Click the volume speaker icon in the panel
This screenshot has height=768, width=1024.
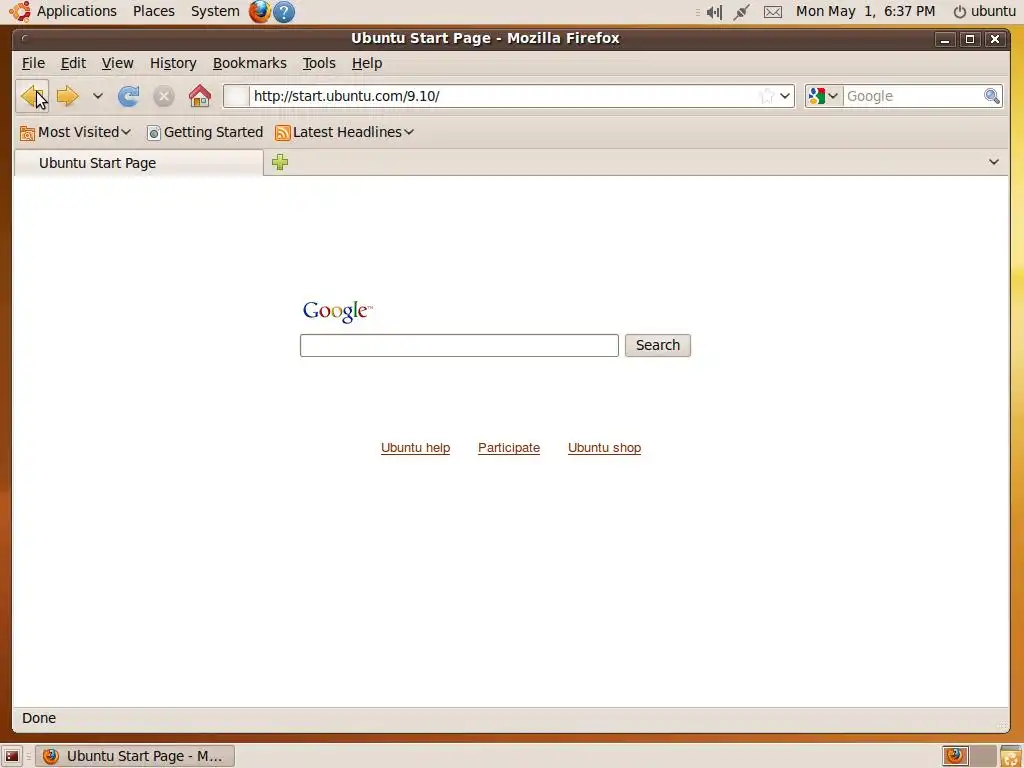click(714, 12)
